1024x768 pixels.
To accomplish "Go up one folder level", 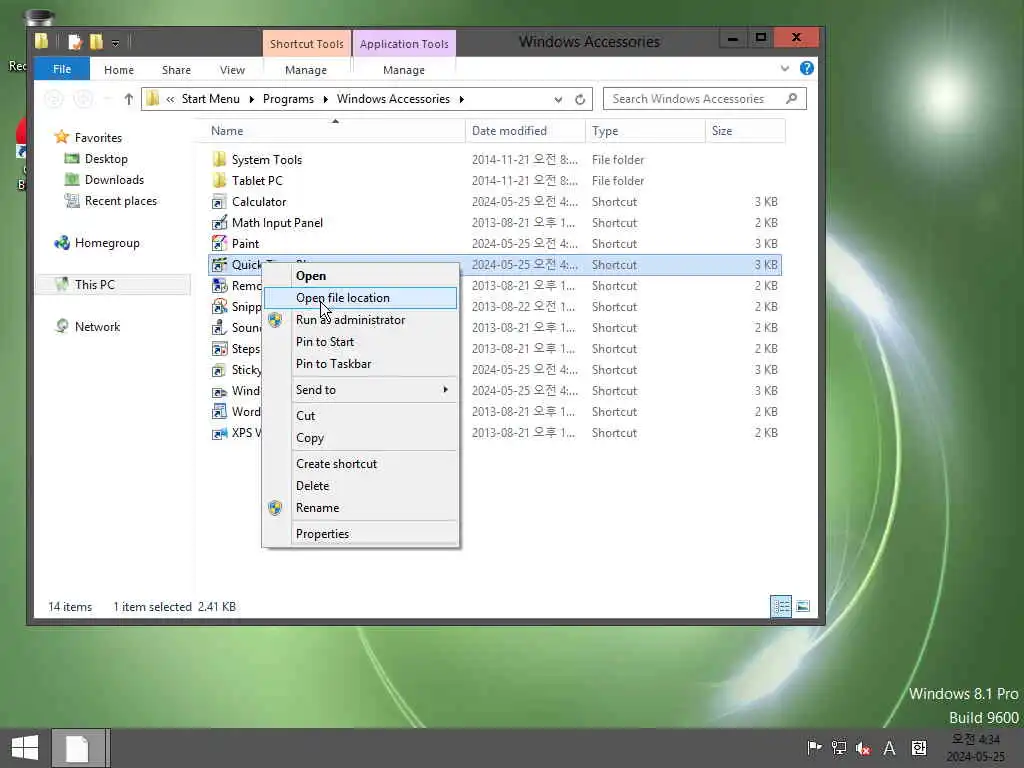I will click(x=129, y=99).
